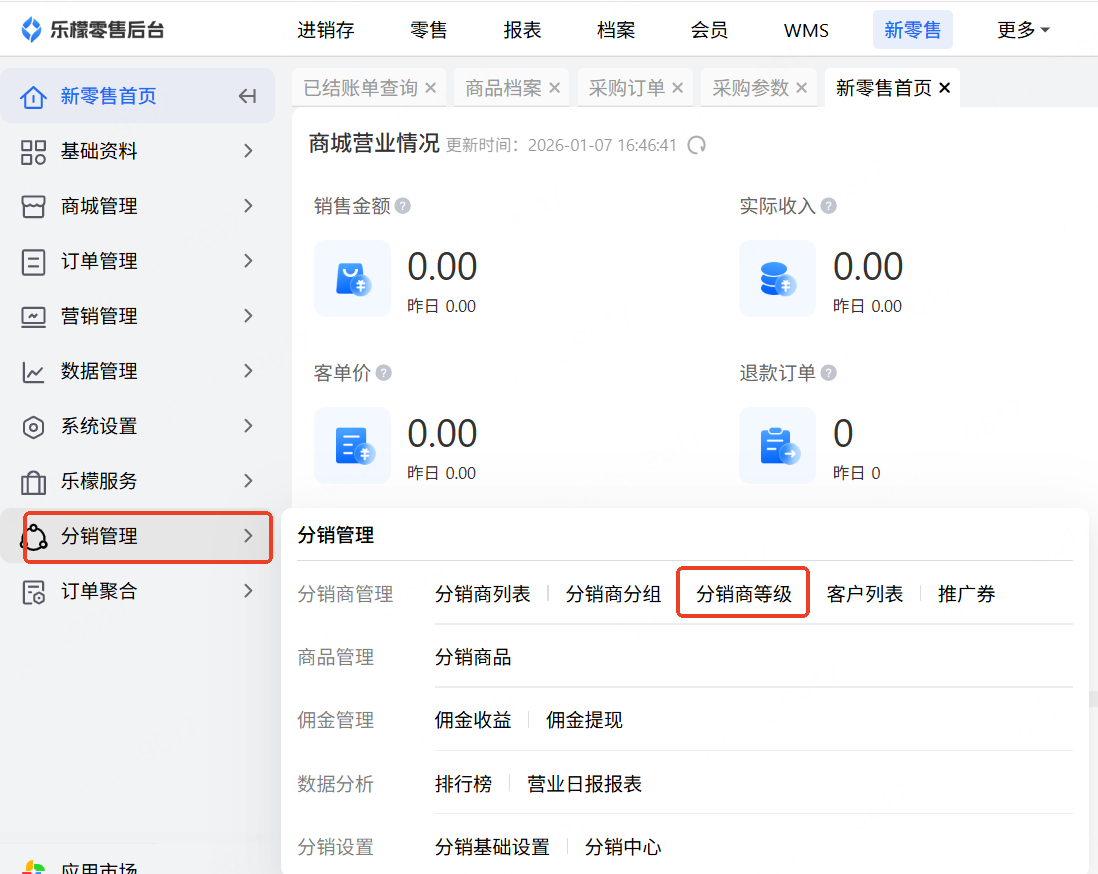Open 分销商等级 link

tap(744, 594)
